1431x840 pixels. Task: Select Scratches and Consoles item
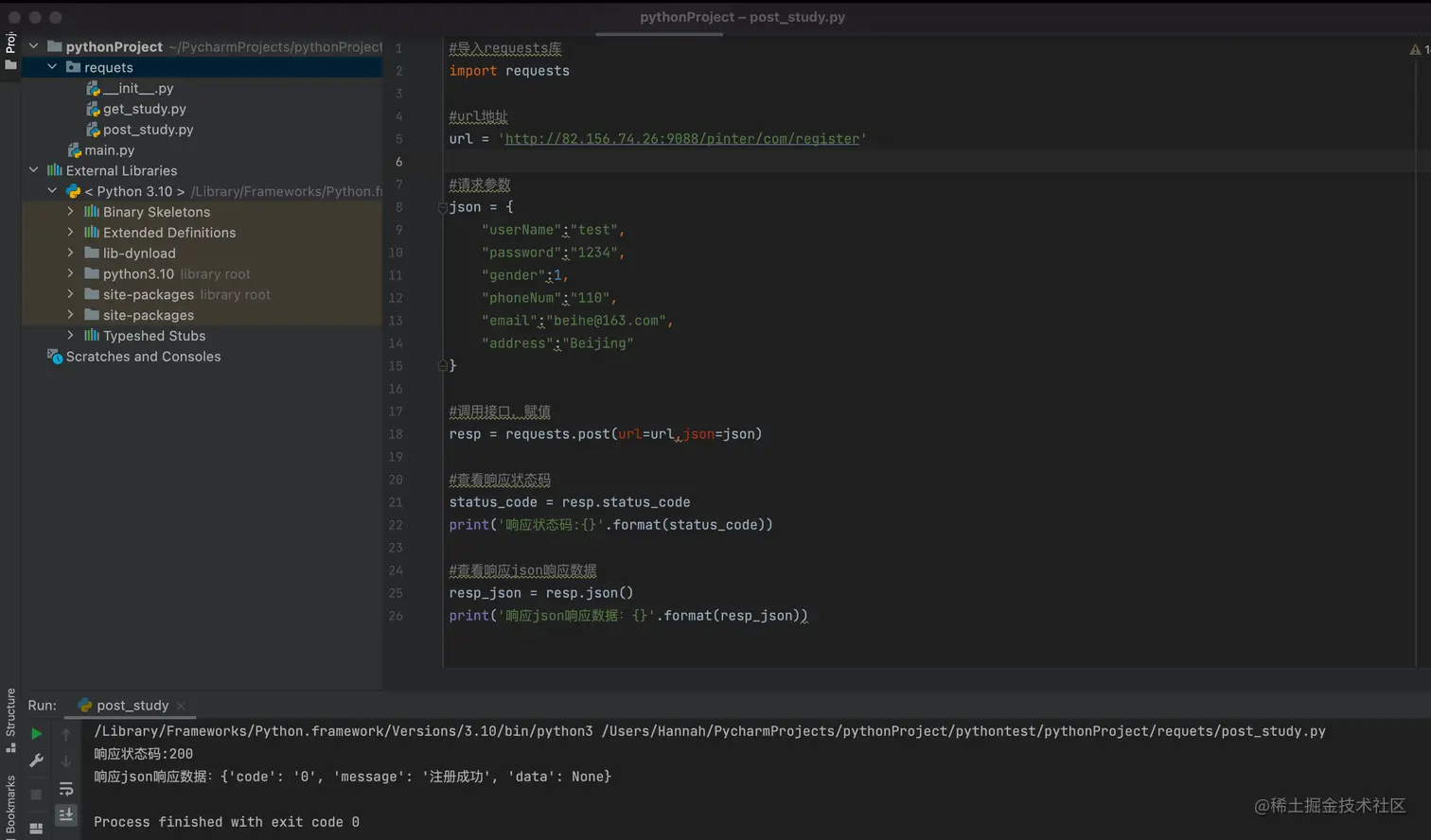coord(143,357)
